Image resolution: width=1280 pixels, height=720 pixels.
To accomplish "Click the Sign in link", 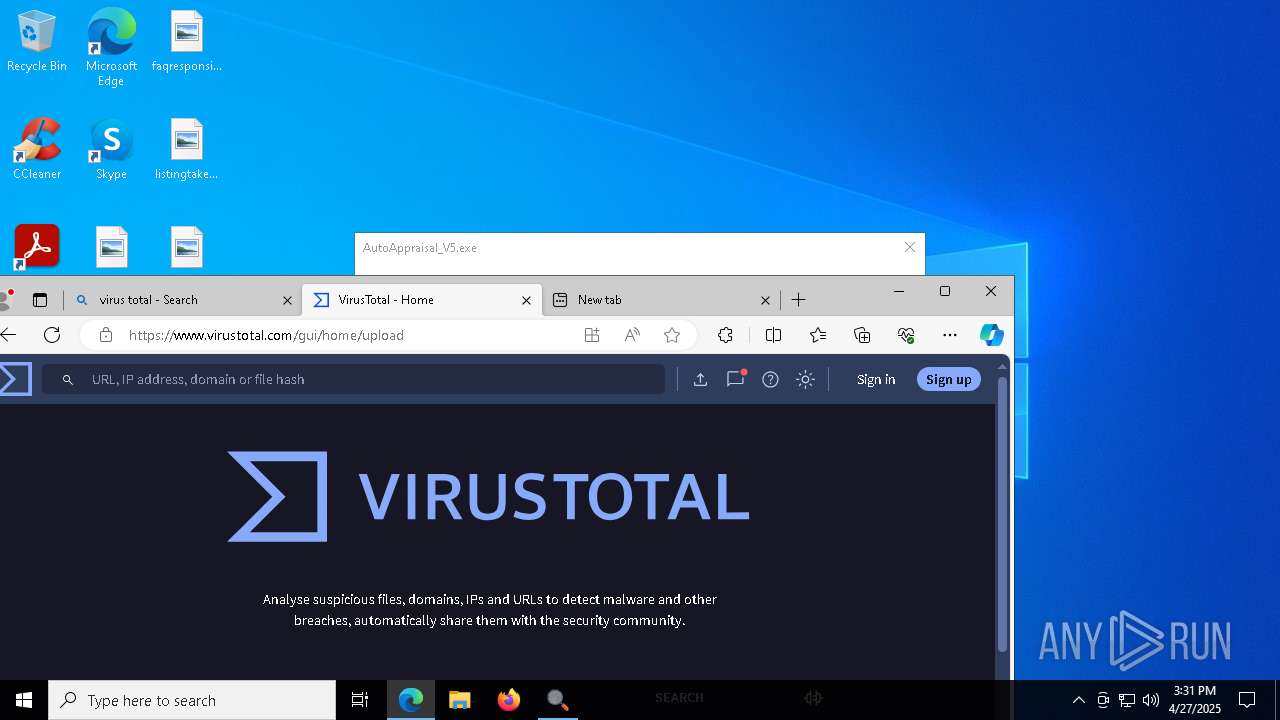I will click(876, 379).
